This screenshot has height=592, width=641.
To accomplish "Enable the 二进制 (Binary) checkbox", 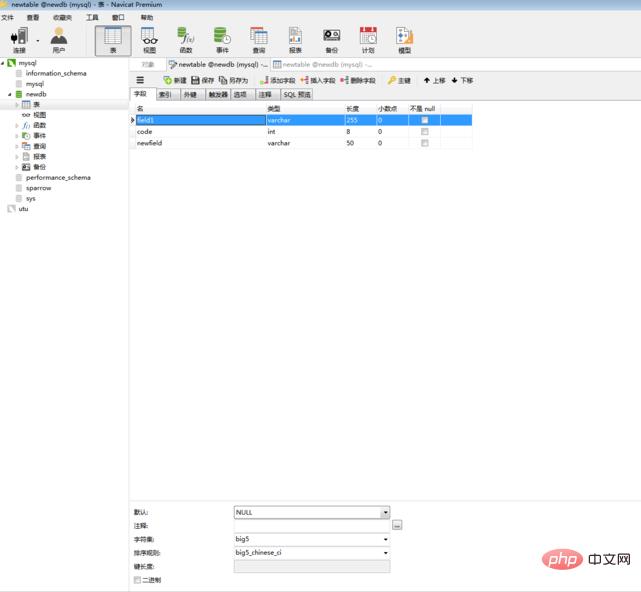I will [137, 579].
